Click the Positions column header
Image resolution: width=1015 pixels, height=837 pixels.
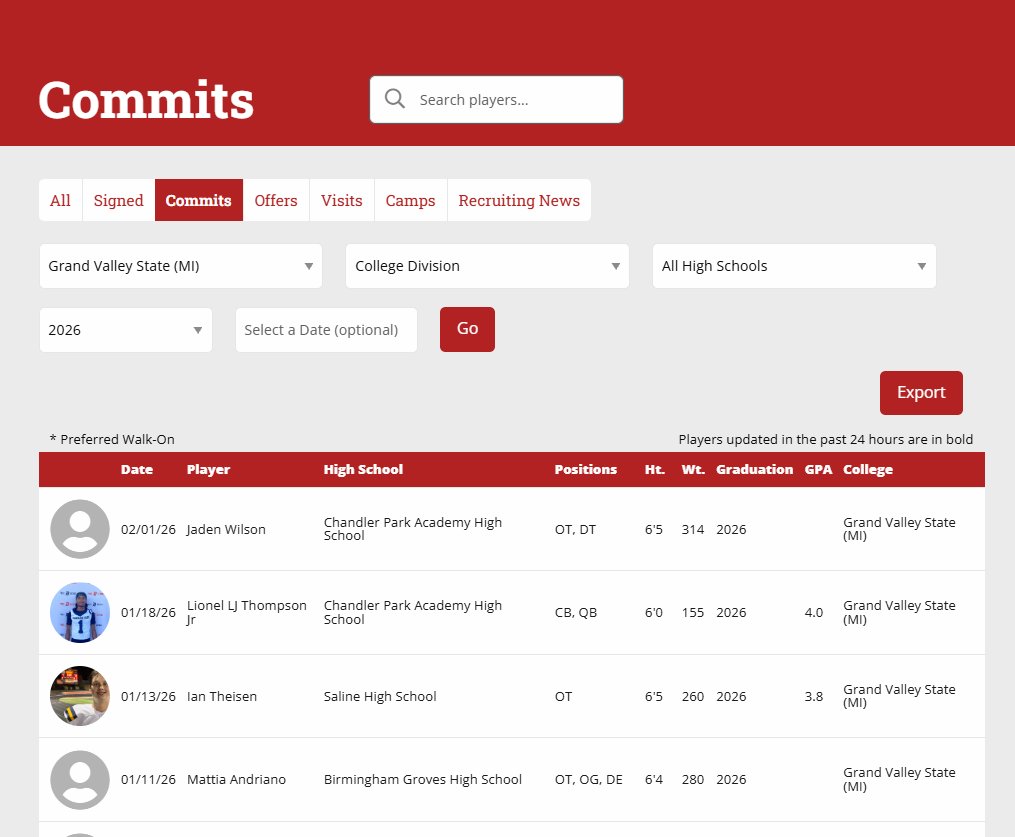pos(586,469)
